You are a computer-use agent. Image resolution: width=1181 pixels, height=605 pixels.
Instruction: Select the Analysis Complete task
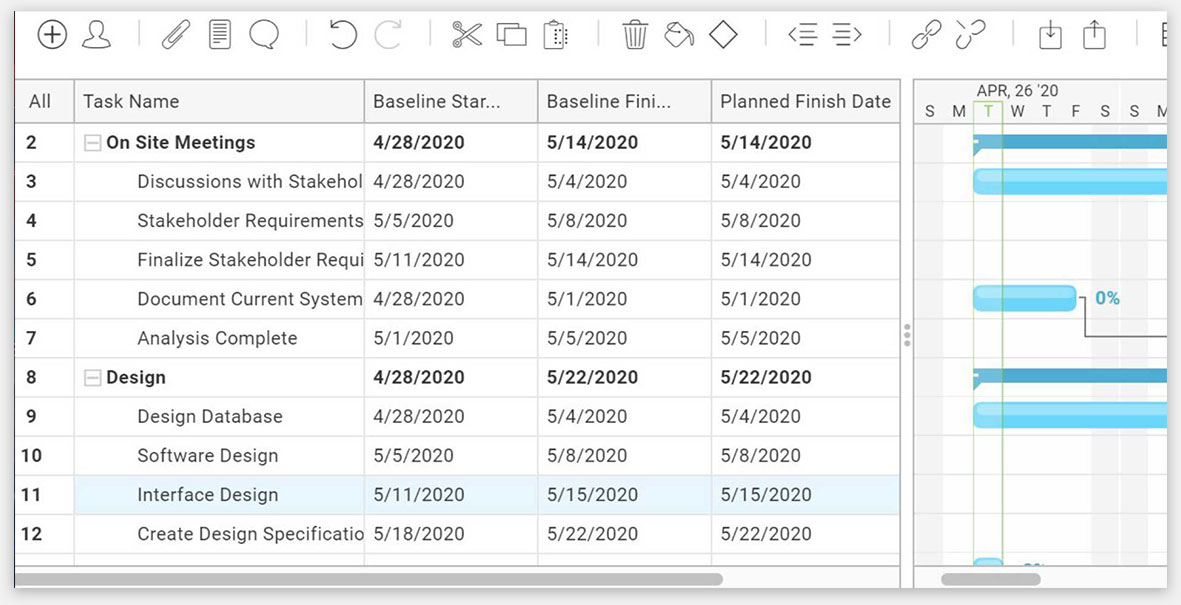coord(217,338)
